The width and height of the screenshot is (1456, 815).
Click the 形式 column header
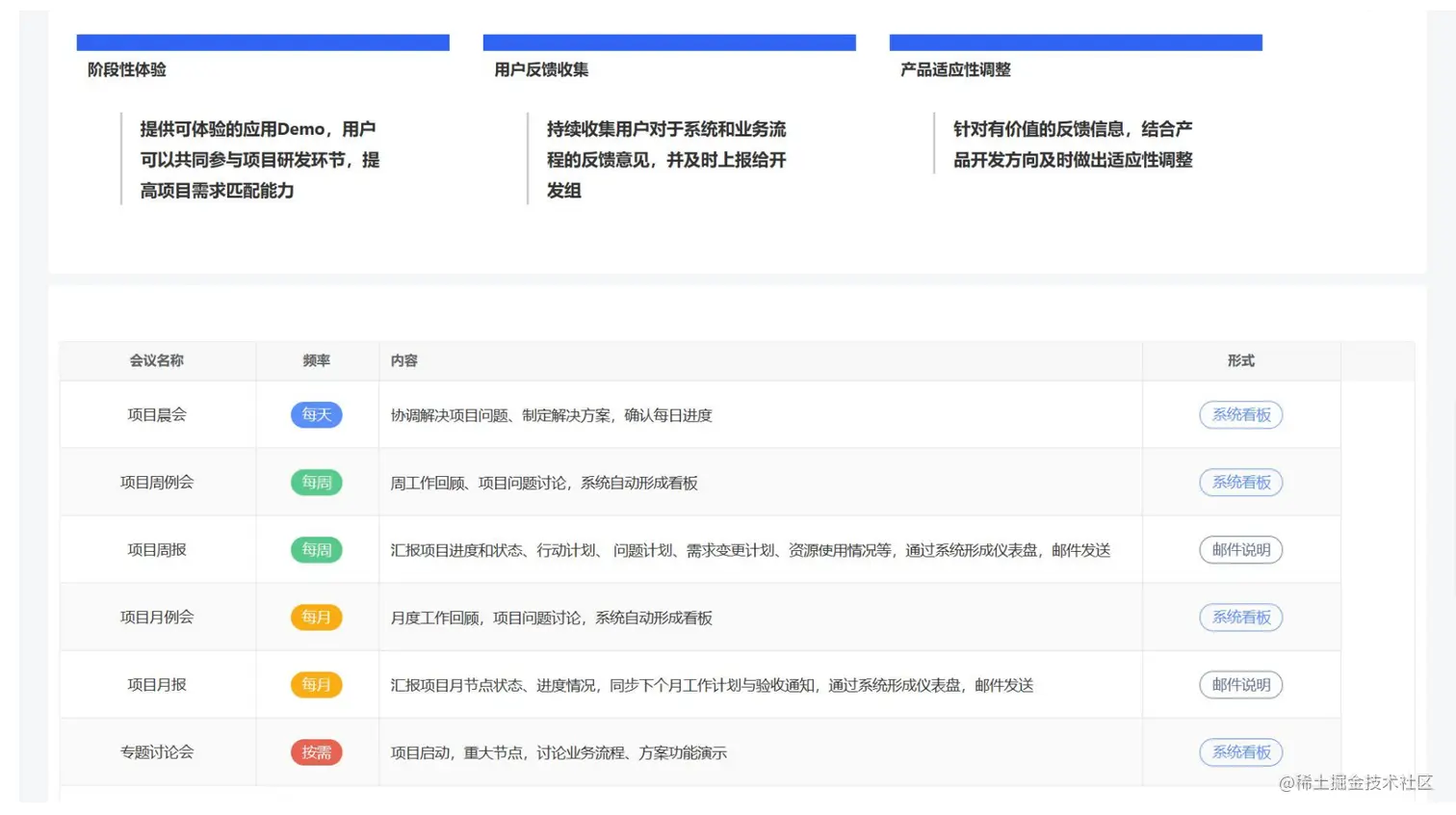[1240, 360]
